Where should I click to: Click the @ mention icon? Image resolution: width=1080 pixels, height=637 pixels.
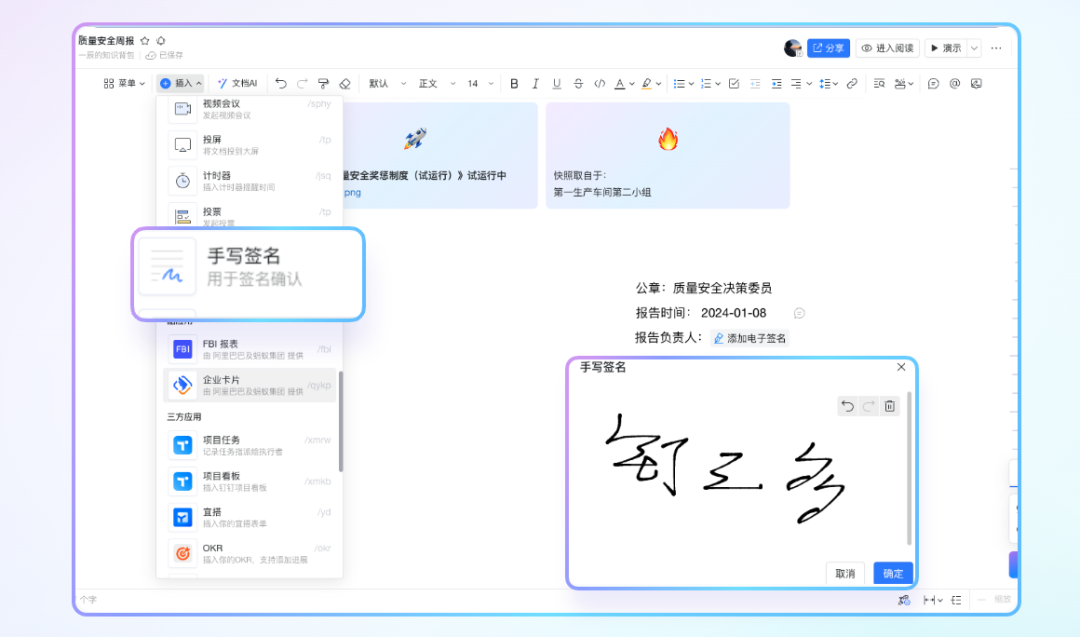pyautogui.click(x=955, y=83)
